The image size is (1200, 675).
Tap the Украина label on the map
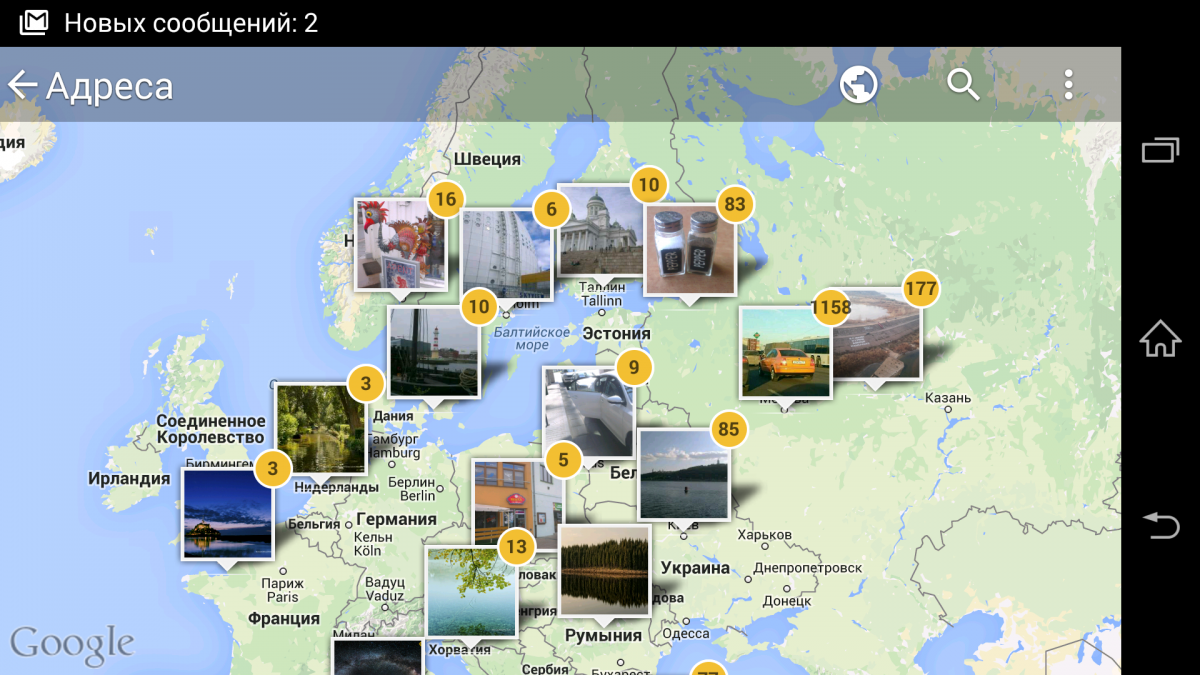click(696, 567)
